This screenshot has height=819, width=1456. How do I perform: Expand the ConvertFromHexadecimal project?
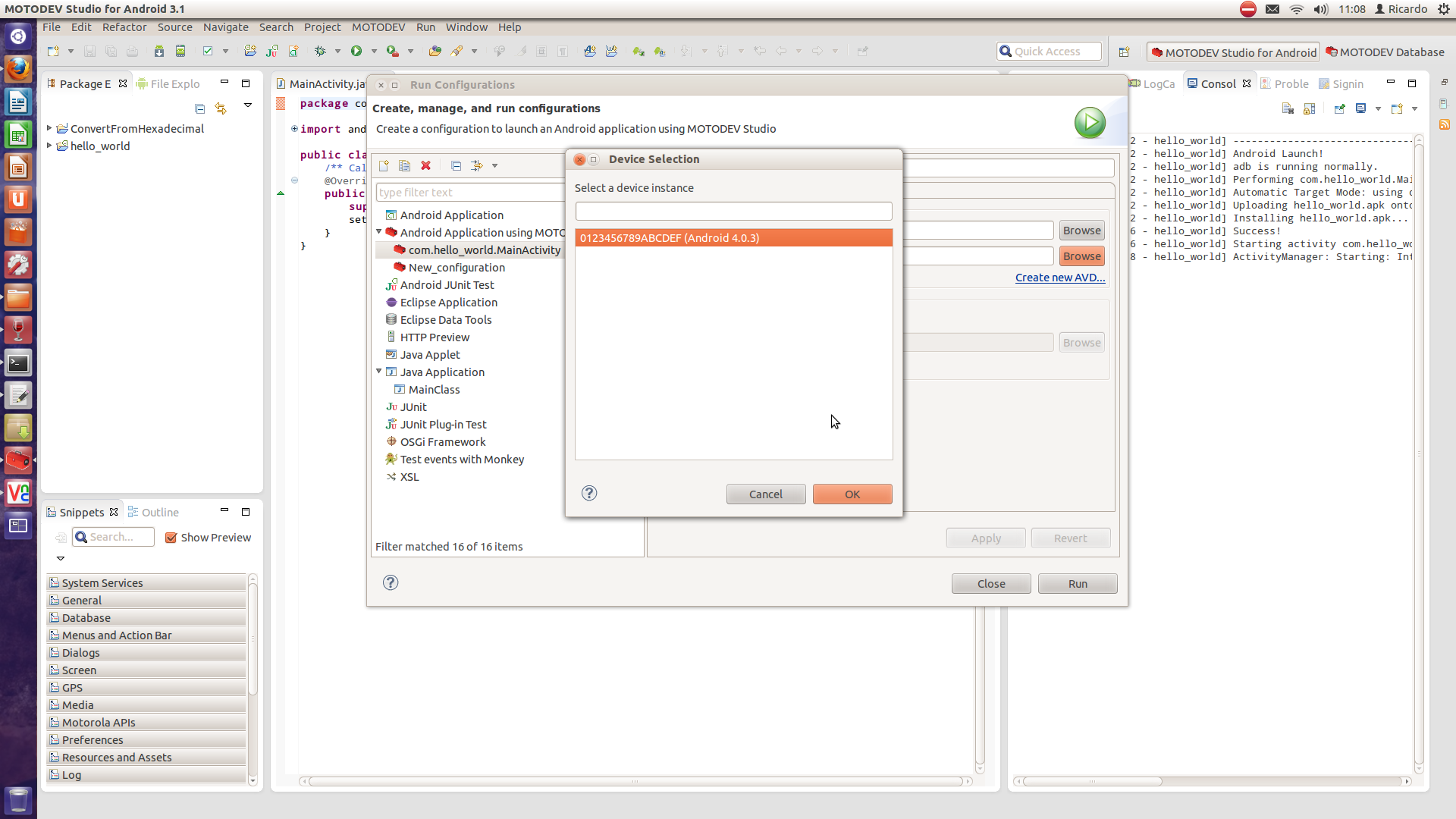(49, 128)
